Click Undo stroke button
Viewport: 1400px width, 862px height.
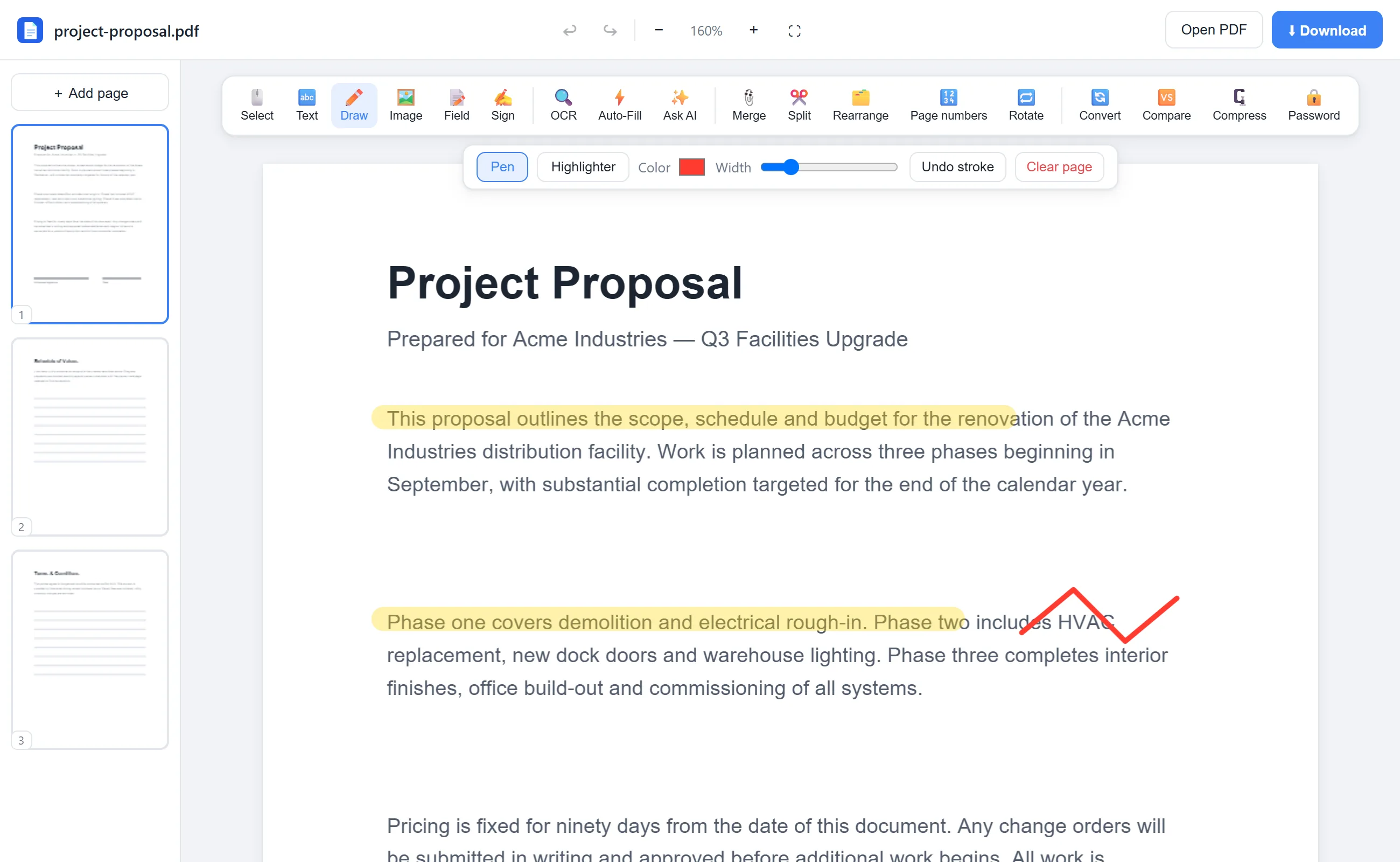pos(957,167)
